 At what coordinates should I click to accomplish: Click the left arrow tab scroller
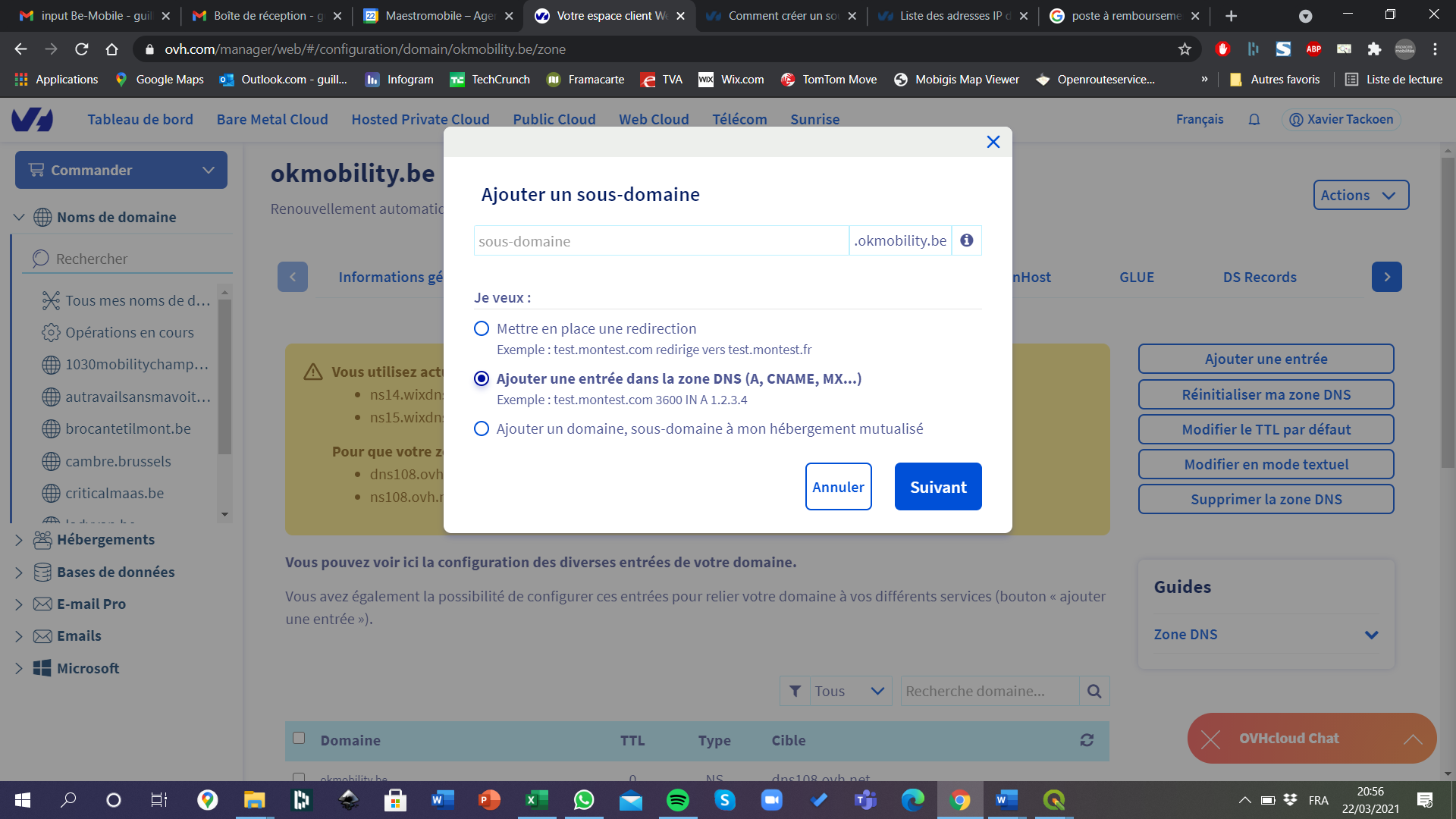293,277
